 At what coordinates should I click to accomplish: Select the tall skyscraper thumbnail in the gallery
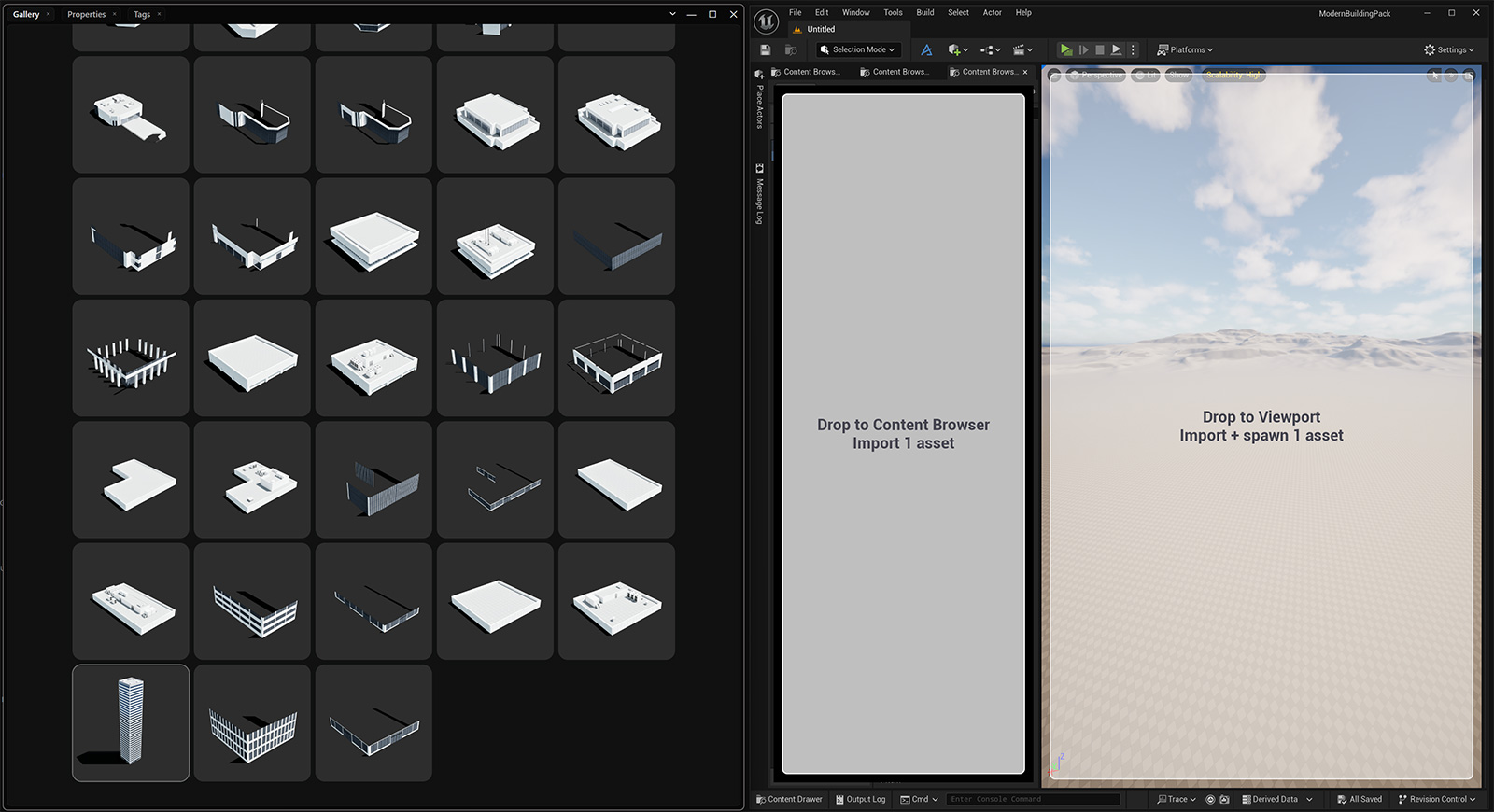[x=131, y=722]
